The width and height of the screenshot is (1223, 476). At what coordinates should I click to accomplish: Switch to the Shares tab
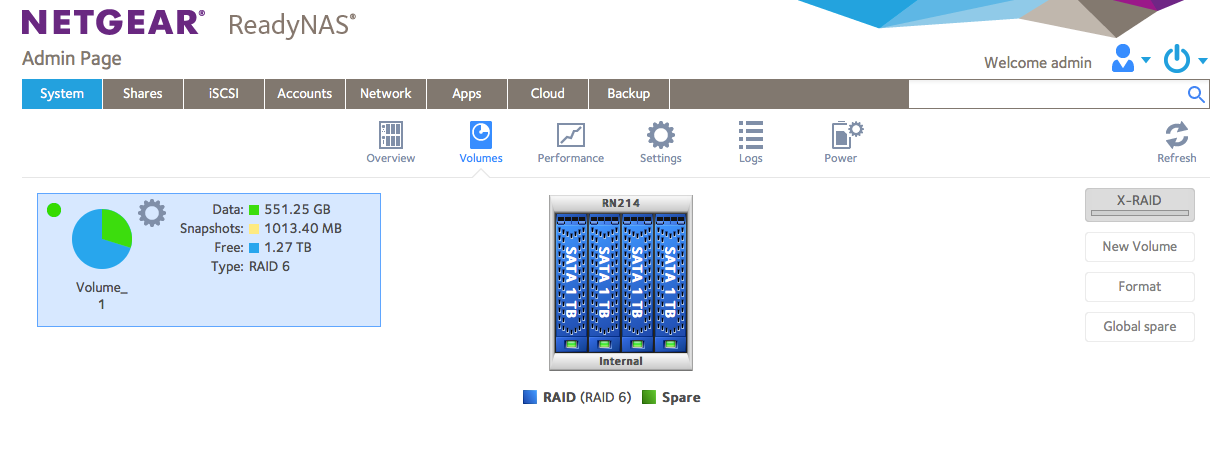coord(143,94)
